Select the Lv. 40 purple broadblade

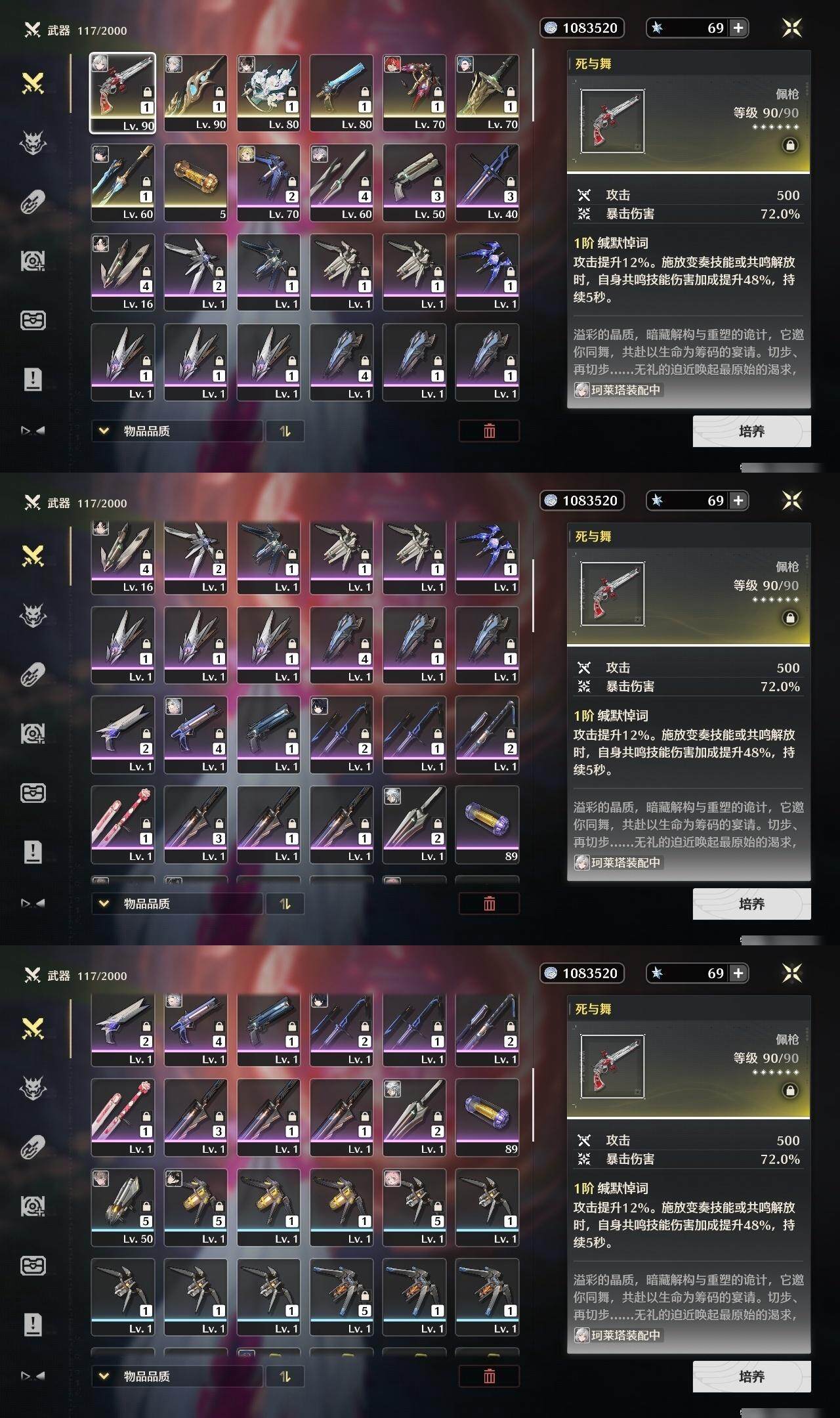coord(487,183)
